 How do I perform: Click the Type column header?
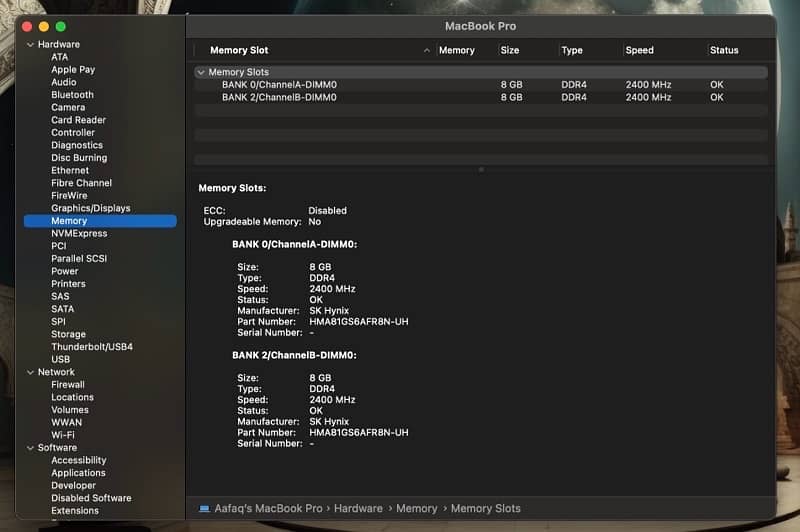571,50
